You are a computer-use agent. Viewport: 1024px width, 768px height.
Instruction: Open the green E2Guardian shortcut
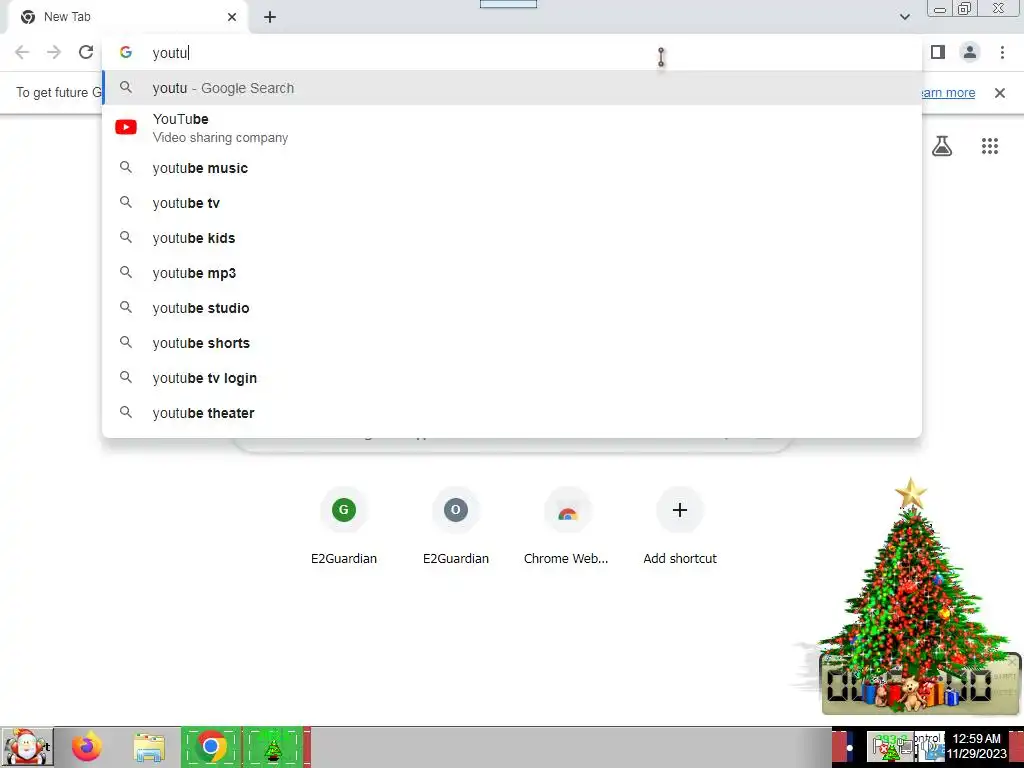[x=344, y=526]
